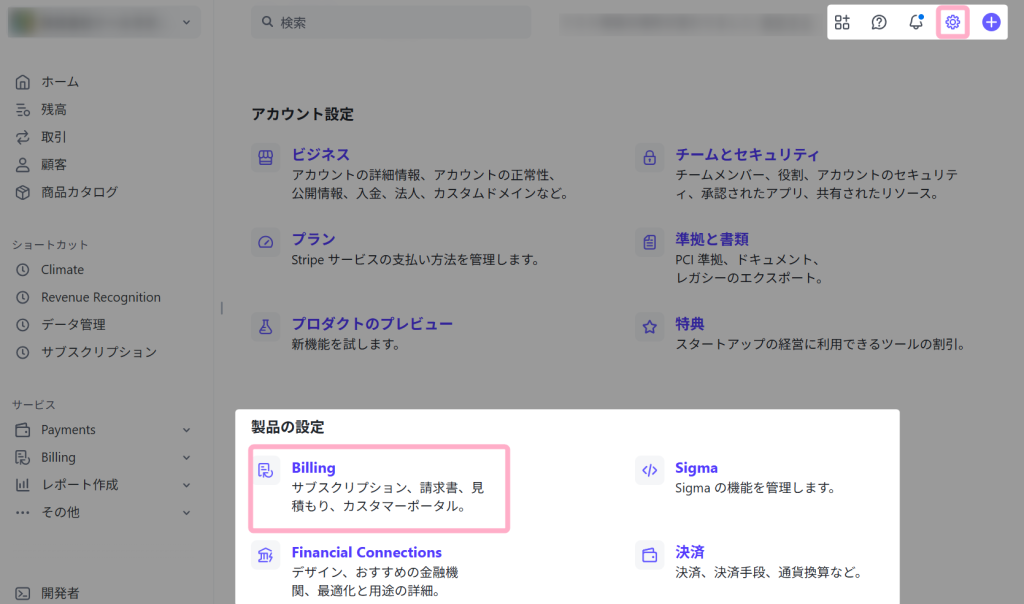The width and height of the screenshot is (1024, 604).
Task: Click the プラン gauge icon
Action: pos(265,242)
